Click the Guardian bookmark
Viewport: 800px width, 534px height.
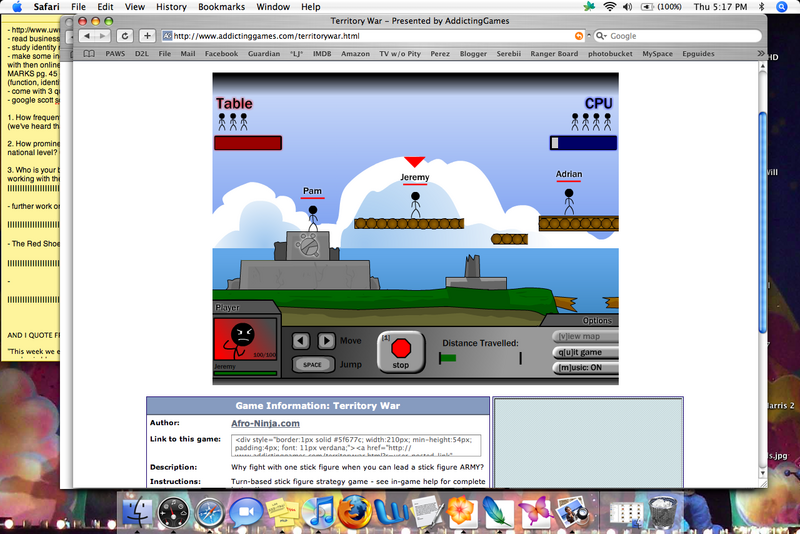tap(264, 54)
